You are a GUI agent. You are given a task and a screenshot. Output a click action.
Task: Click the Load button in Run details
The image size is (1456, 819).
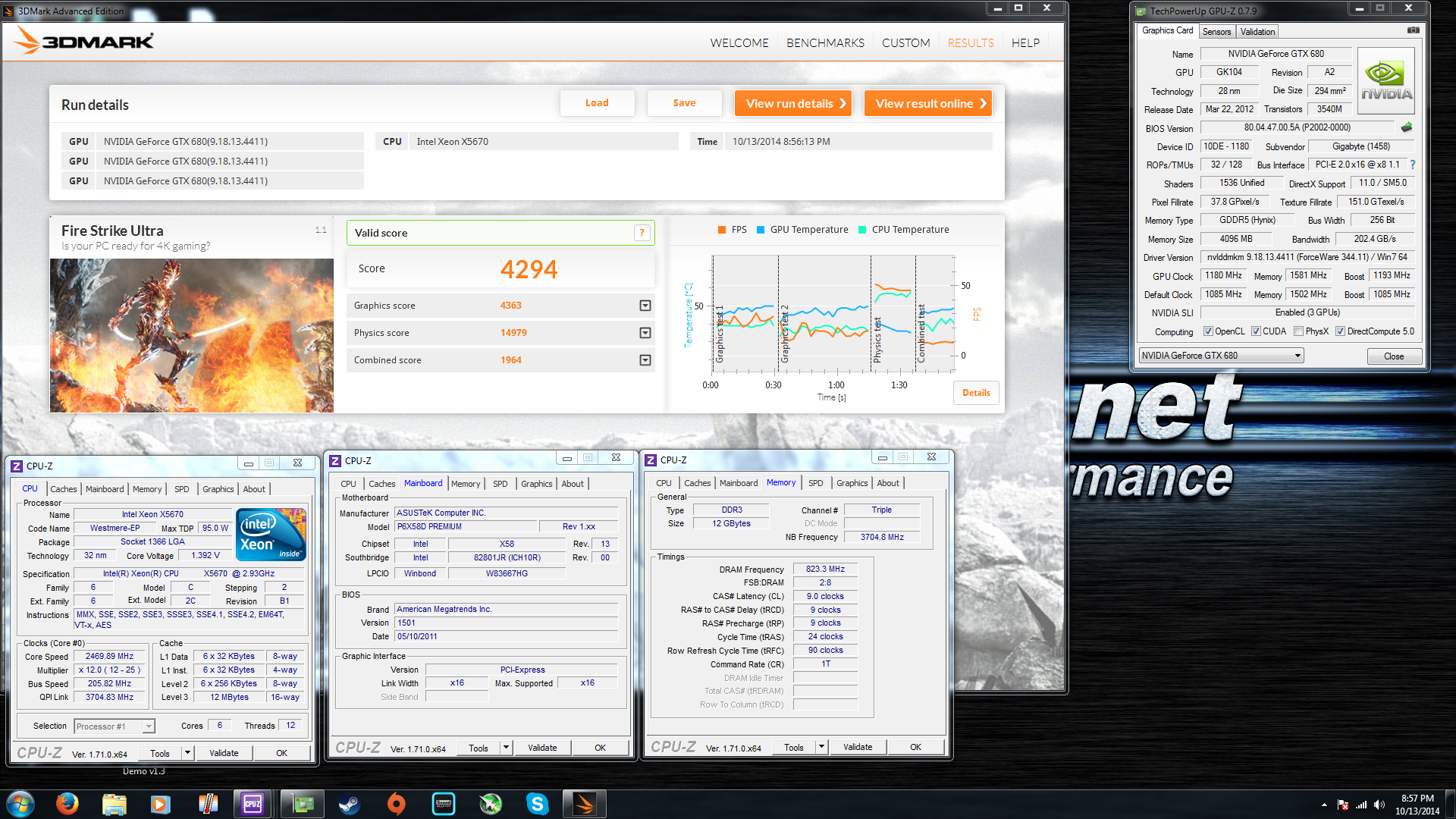click(597, 103)
